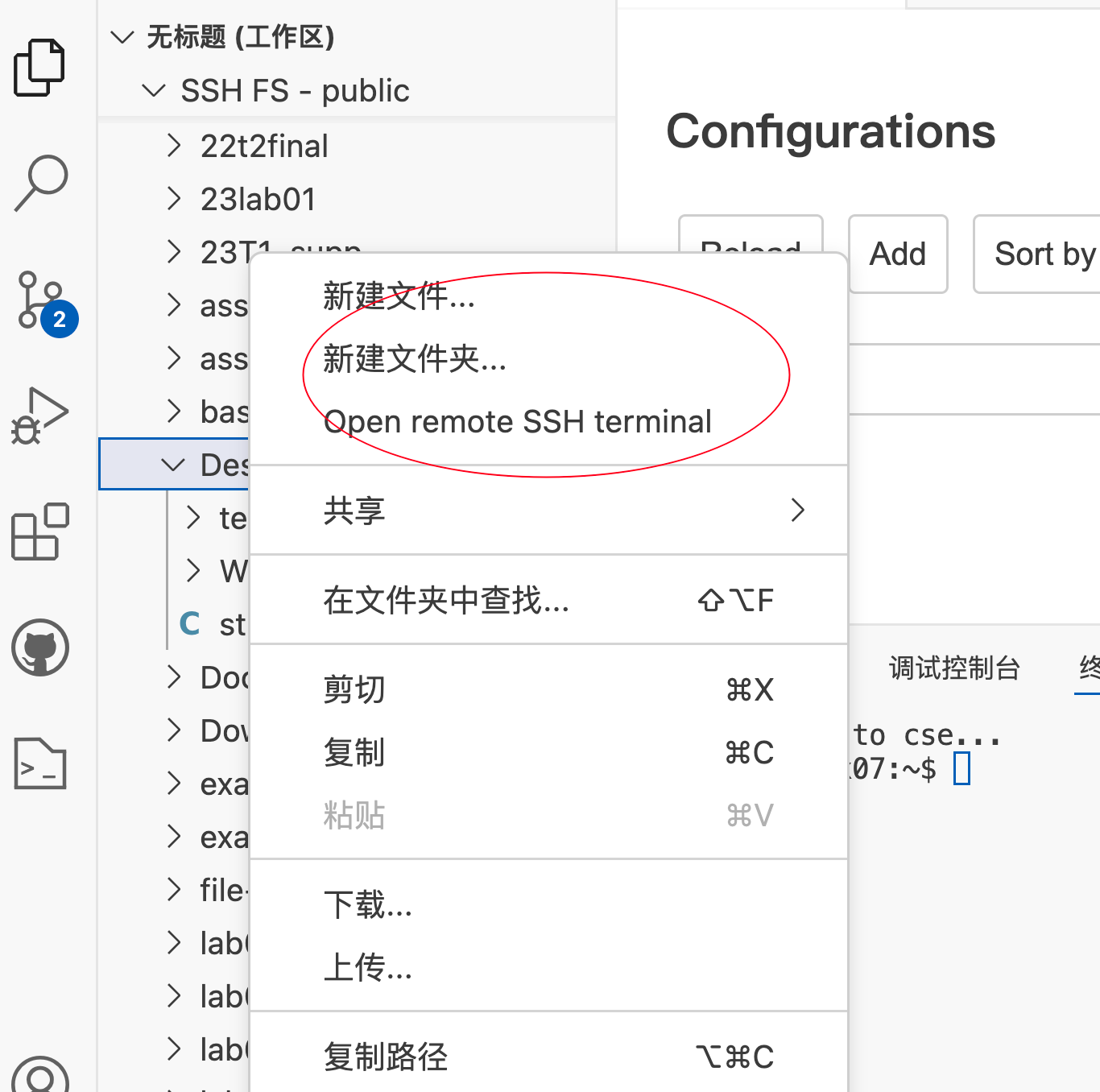
Task: Collapse the 无标题 (工作区) workspace section
Action: (x=122, y=37)
